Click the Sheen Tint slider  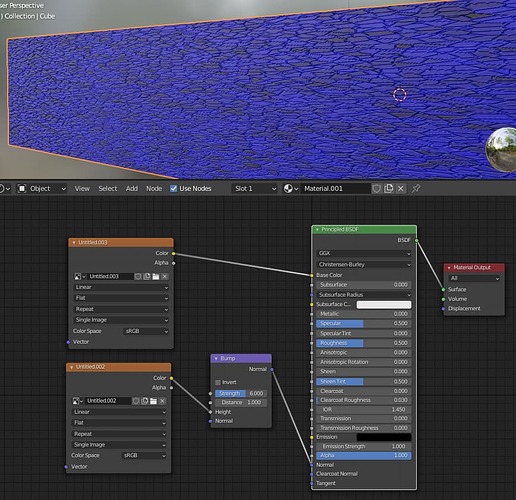click(364, 382)
